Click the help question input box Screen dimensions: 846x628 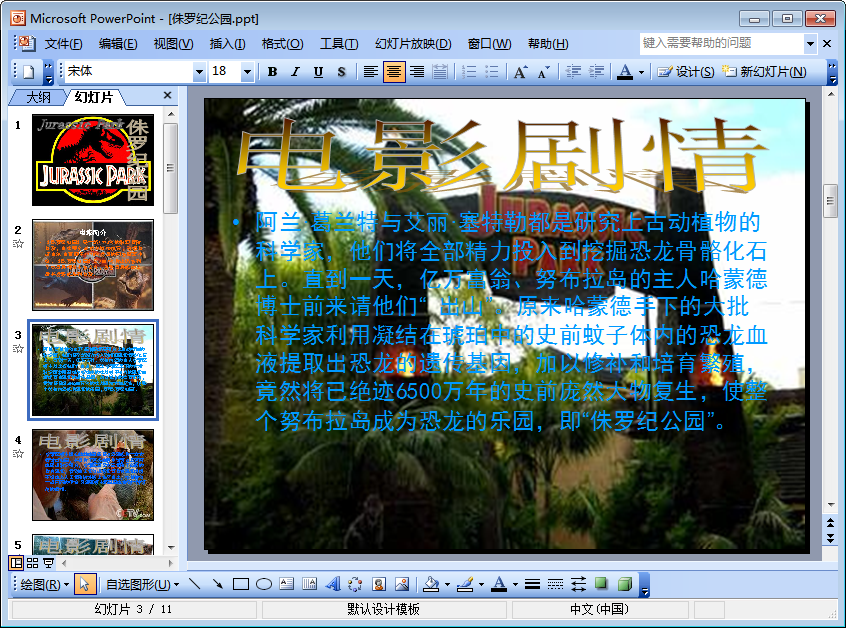tap(722, 43)
